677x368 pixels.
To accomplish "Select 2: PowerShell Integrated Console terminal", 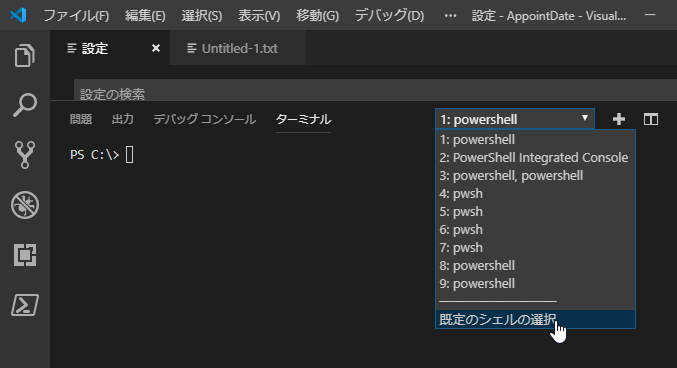I will 535,158.
